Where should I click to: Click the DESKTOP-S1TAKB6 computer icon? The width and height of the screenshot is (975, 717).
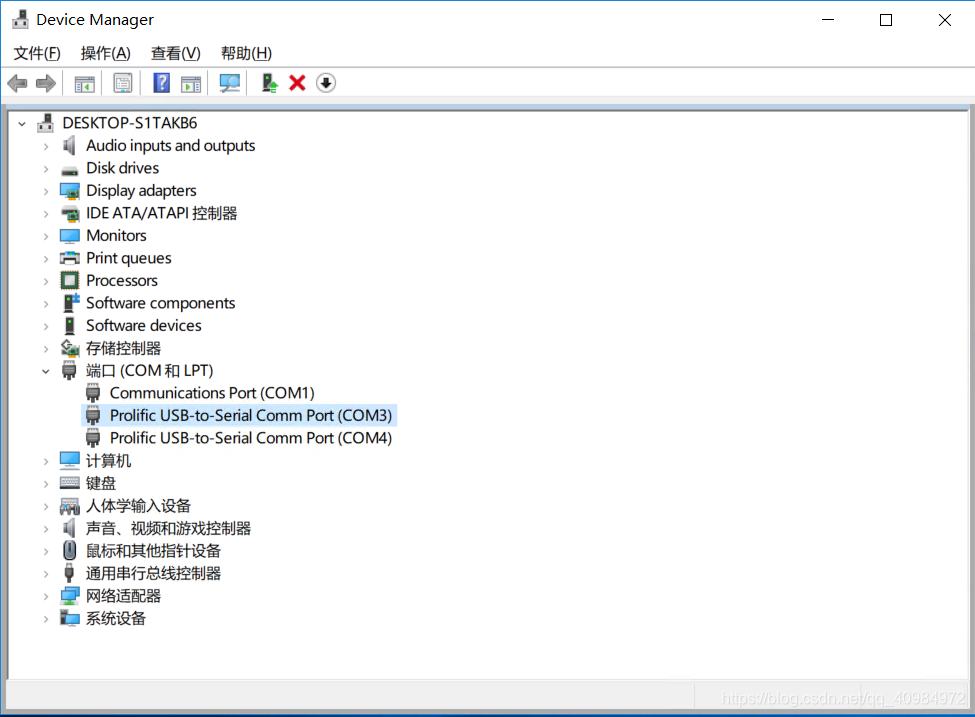pyautogui.click(x=45, y=123)
